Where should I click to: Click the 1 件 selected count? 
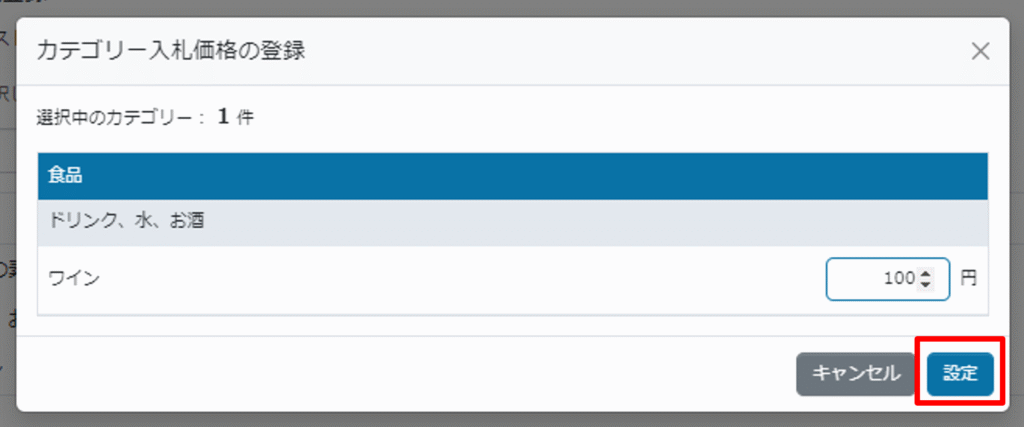(235, 118)
